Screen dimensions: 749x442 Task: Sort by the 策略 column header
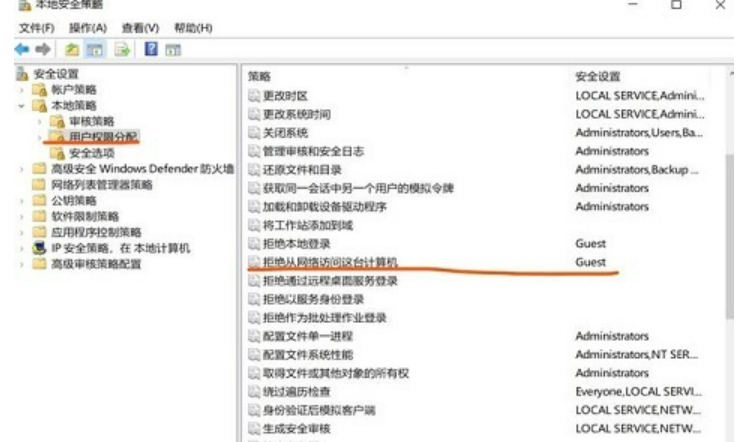click(x=259, y=76)
